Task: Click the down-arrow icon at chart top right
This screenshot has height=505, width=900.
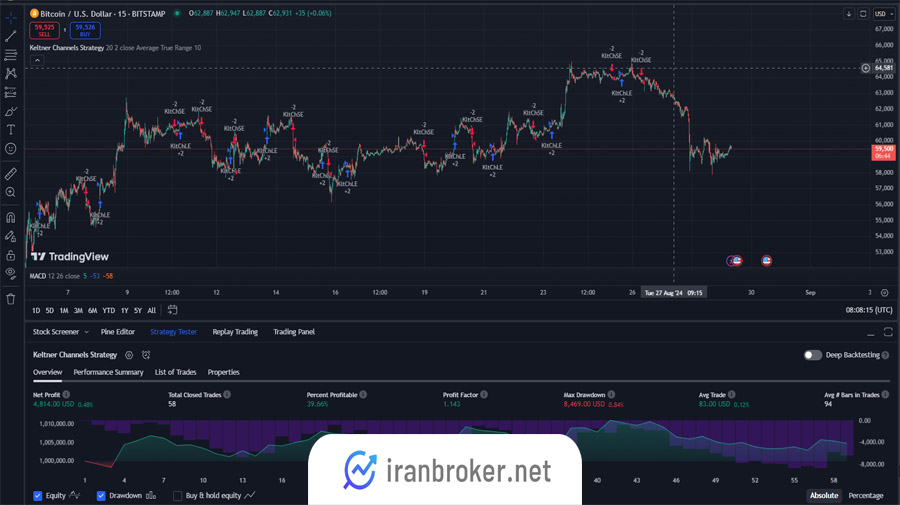Action: pyautogui.click(x=848, y=14)
